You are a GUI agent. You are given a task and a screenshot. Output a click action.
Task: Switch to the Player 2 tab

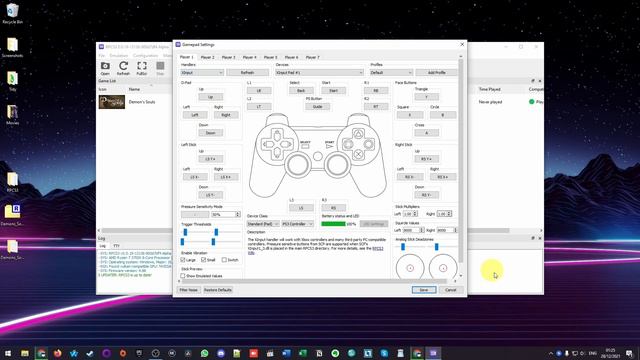tap(207, 57)
